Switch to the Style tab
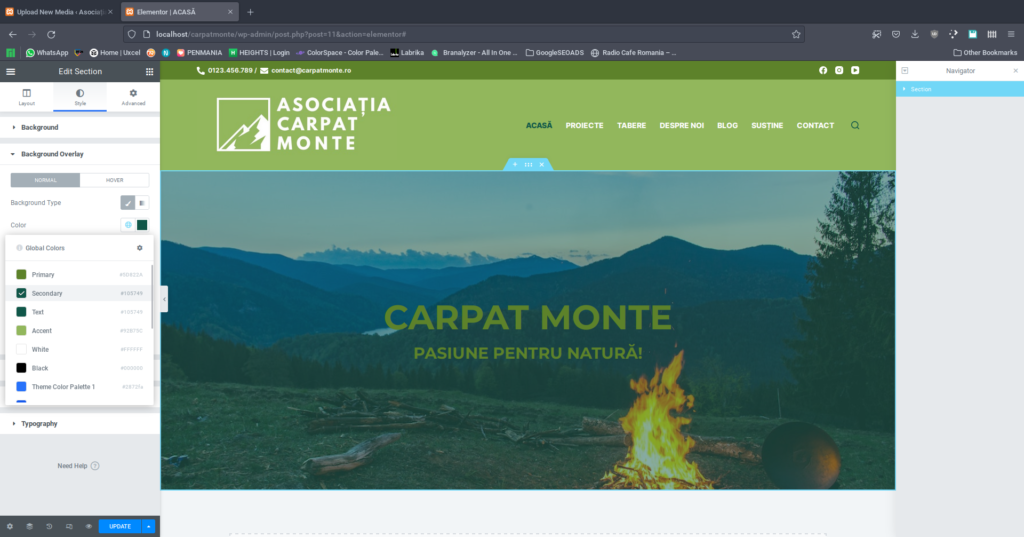 pyautogui.click(x=80, y=97)
